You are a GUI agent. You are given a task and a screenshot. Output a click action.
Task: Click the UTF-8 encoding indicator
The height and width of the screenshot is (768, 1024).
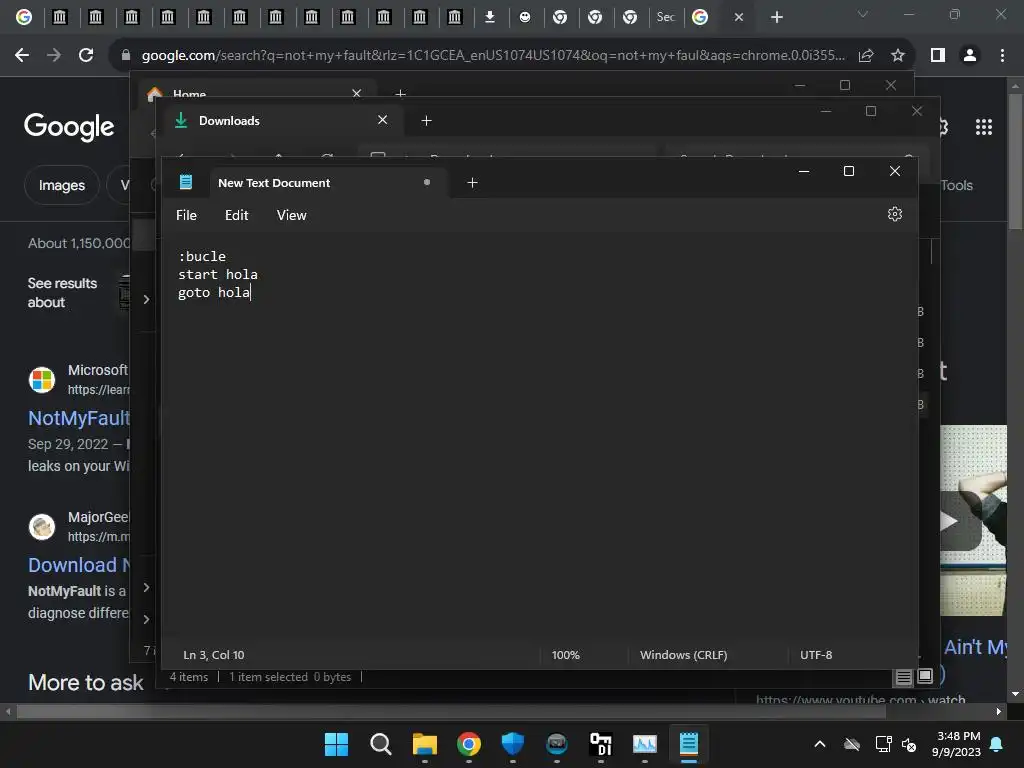[x=816, y=655]
